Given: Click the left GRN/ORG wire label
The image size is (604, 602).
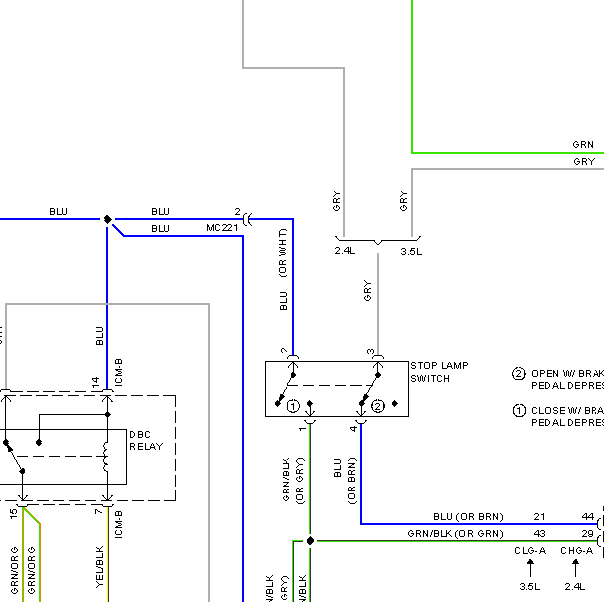Looking at the screenshot, I should pos(14,570).
